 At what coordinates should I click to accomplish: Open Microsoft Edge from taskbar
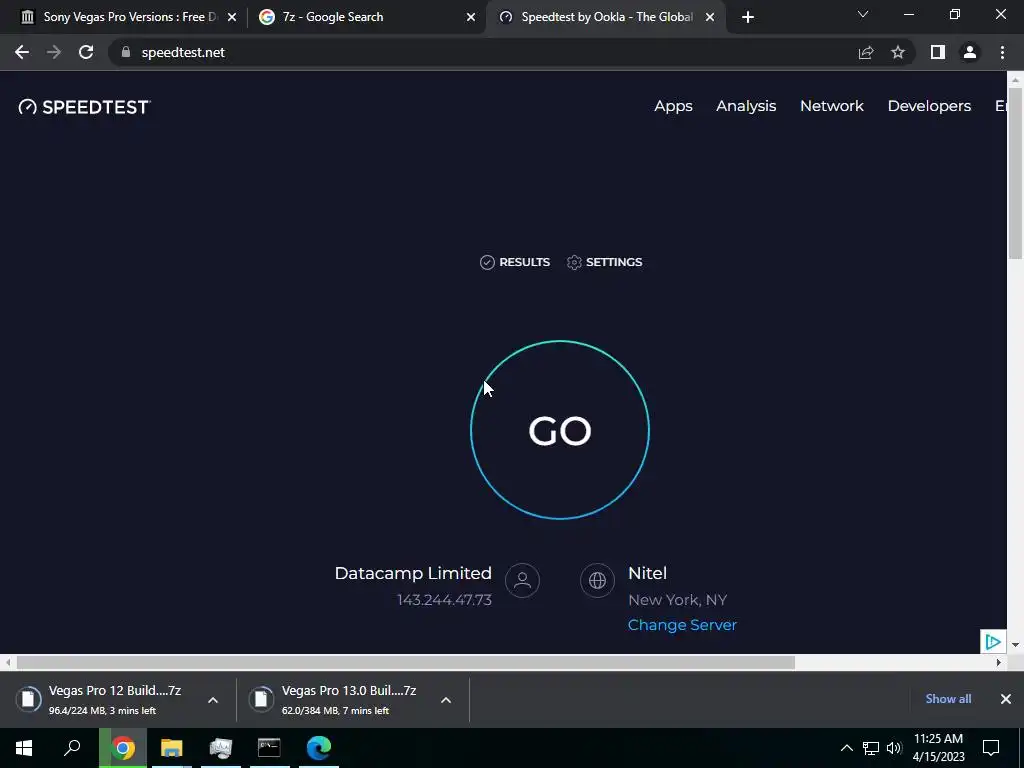pyautogui.click(x=318, y=748)
